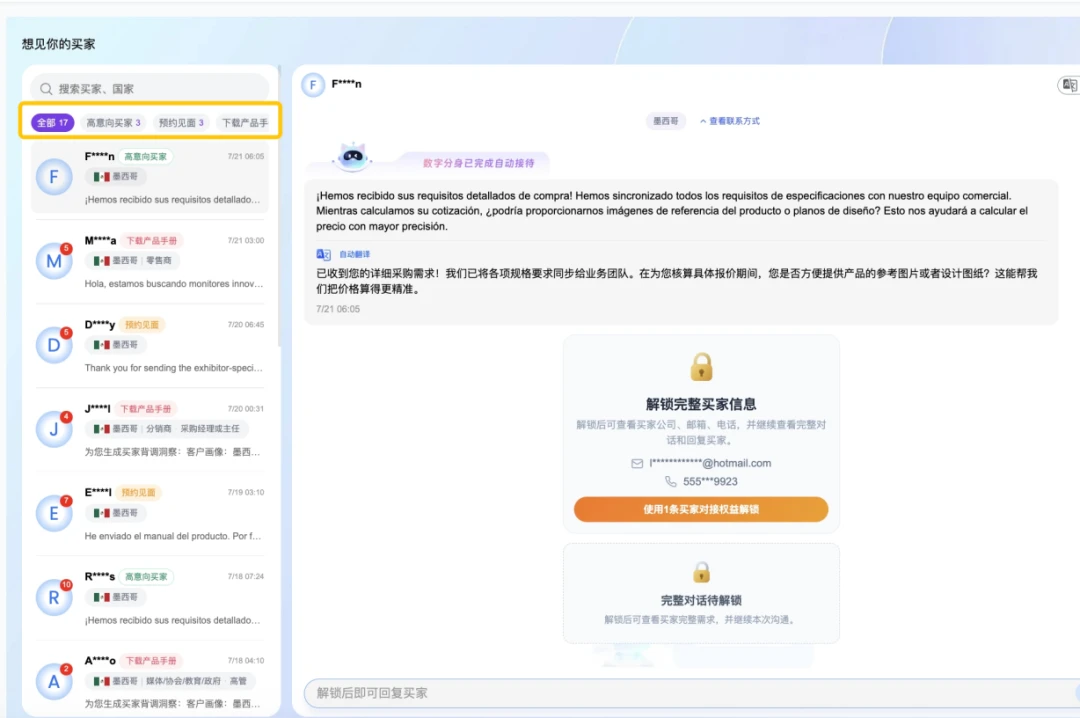Click the large lock icon above 解锁完整买家信息
This screenshot has height=718, width=1080.
point(701,367)
